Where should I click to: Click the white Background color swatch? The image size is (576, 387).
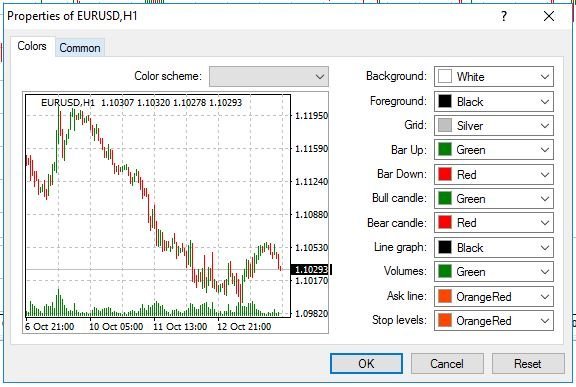point(445,76)
